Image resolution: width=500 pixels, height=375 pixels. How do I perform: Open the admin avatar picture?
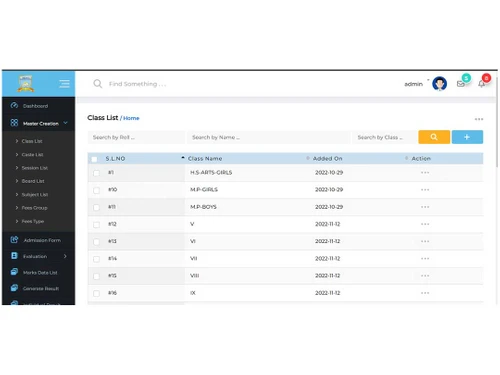[x=439, y=84]
